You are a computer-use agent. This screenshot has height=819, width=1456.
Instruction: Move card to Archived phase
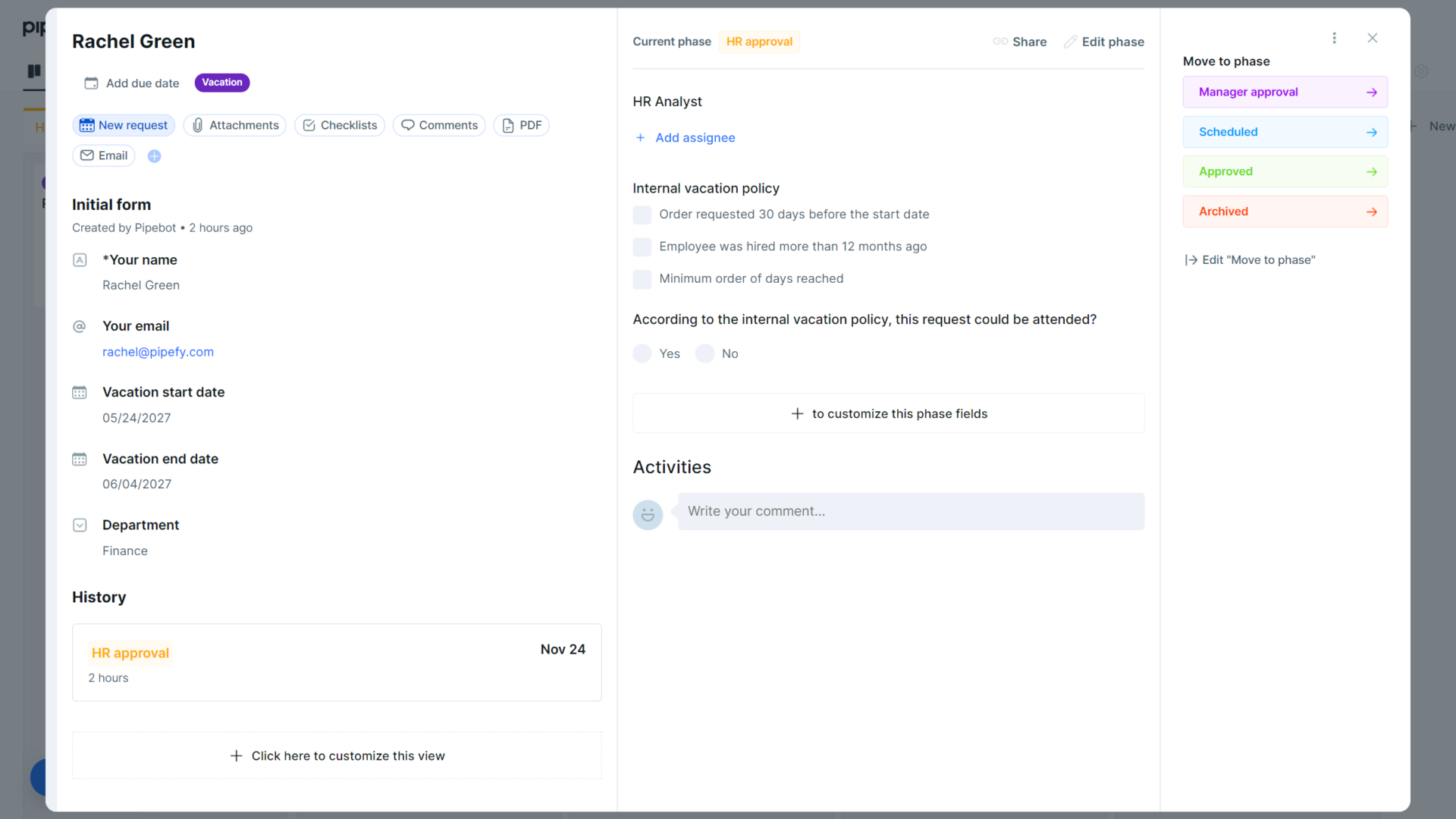1285,212
